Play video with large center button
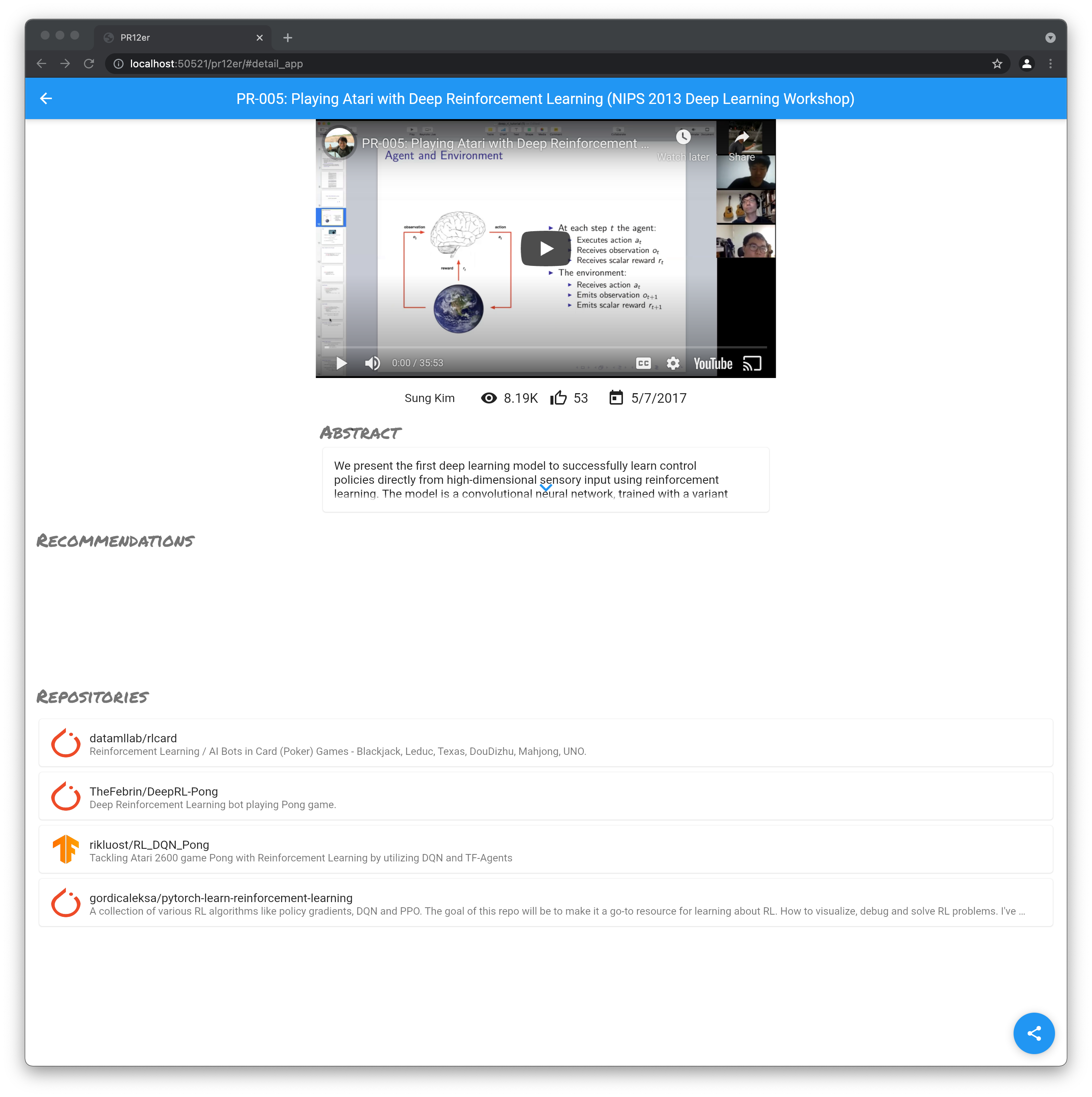The image size is (1092, 1097). (545, 248)
